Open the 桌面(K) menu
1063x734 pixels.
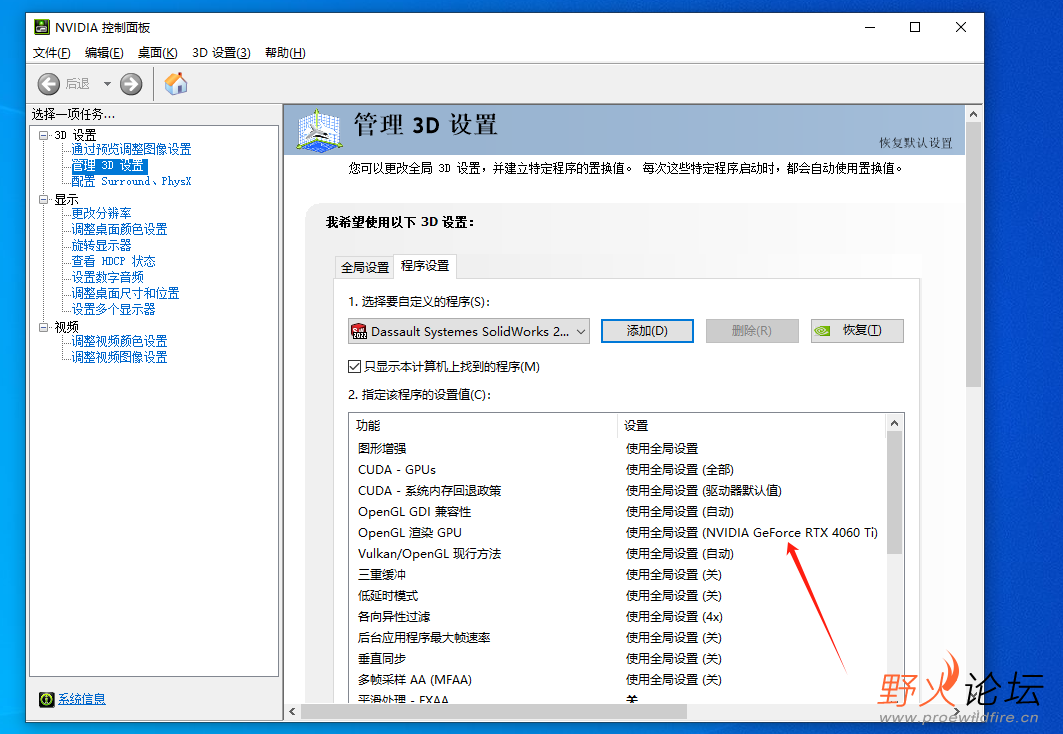[x=157, y=53]
